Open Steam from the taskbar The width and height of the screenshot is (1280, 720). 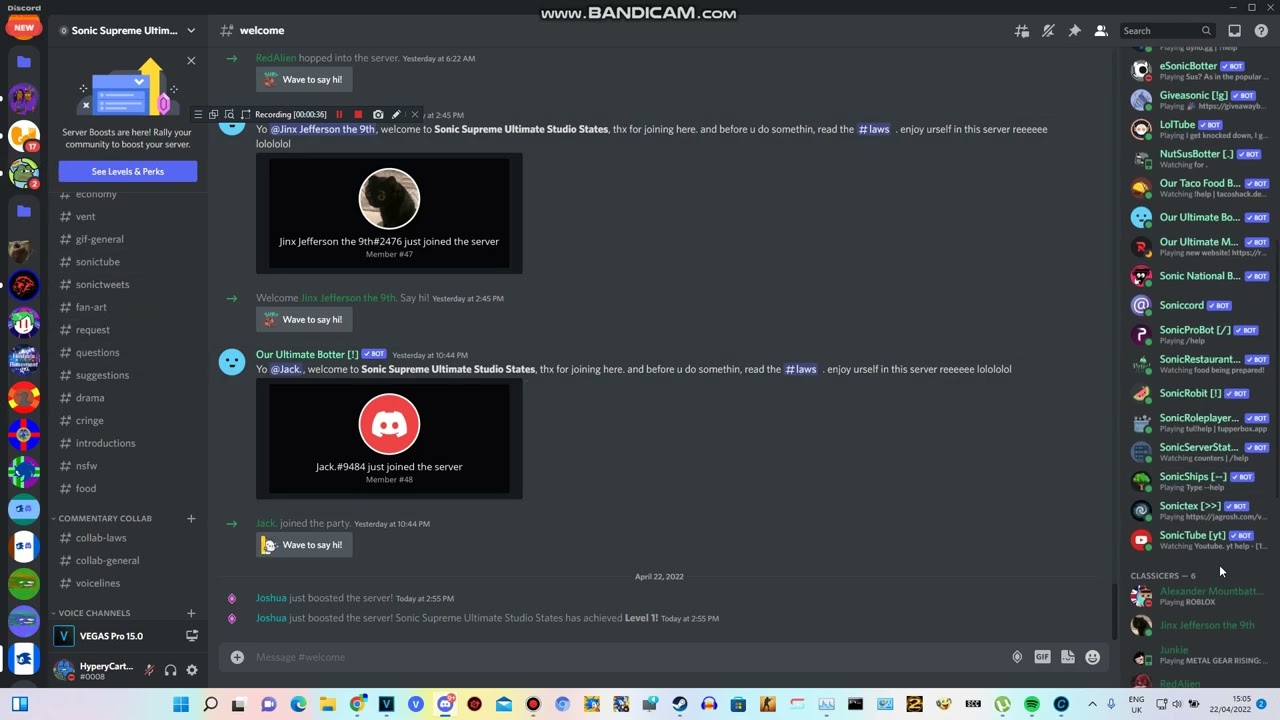680,704
